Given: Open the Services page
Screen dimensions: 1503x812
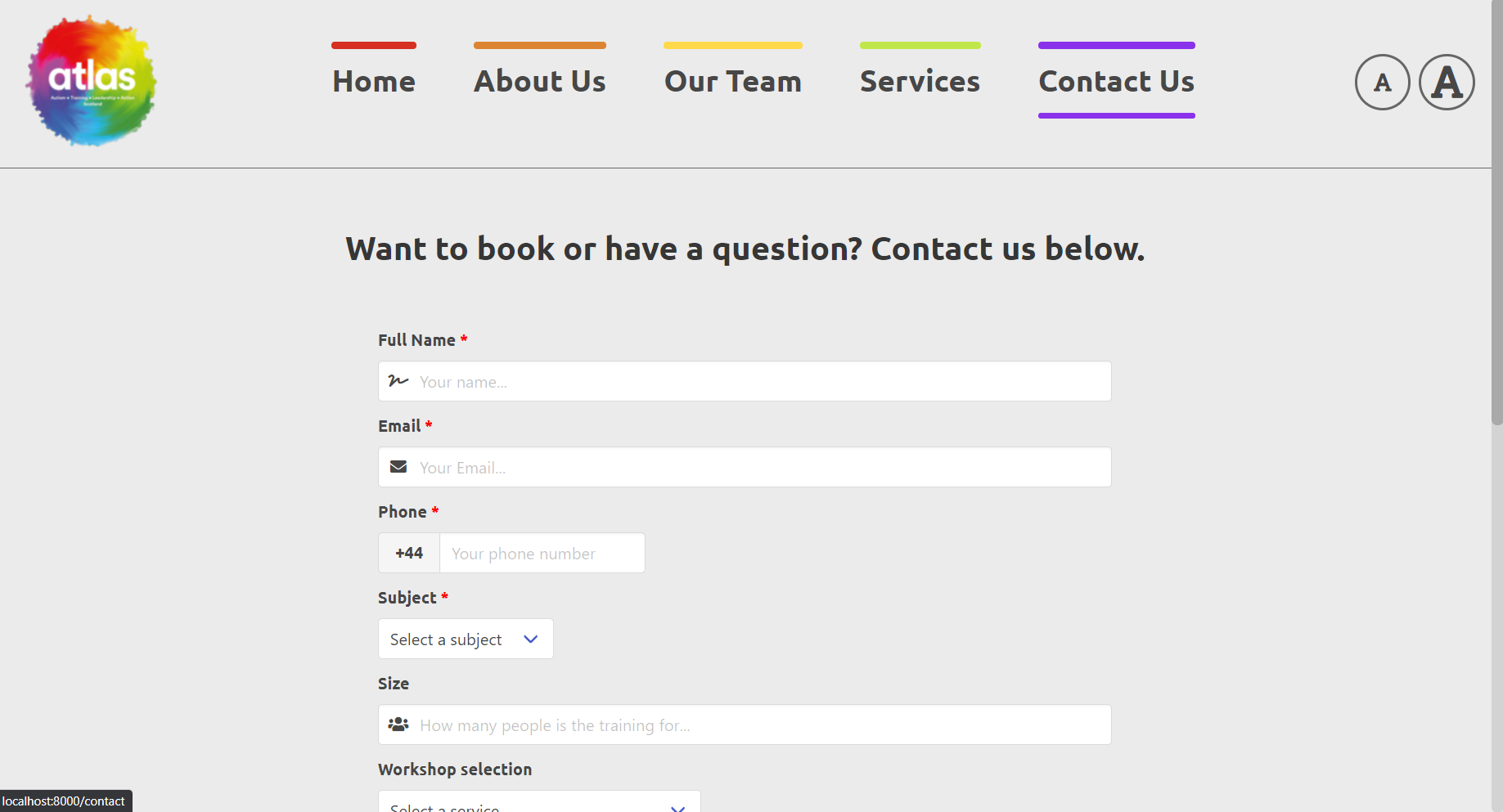Looking at the screenshot, I should click(920, 81).
